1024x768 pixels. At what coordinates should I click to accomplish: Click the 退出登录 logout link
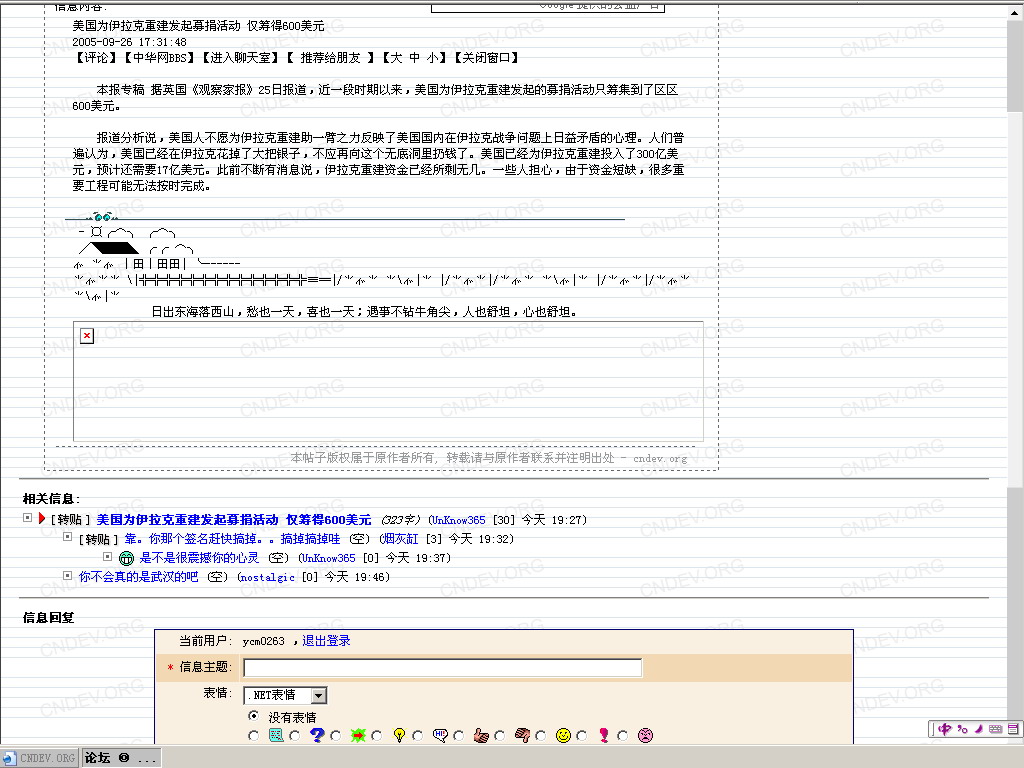point(327,641)
